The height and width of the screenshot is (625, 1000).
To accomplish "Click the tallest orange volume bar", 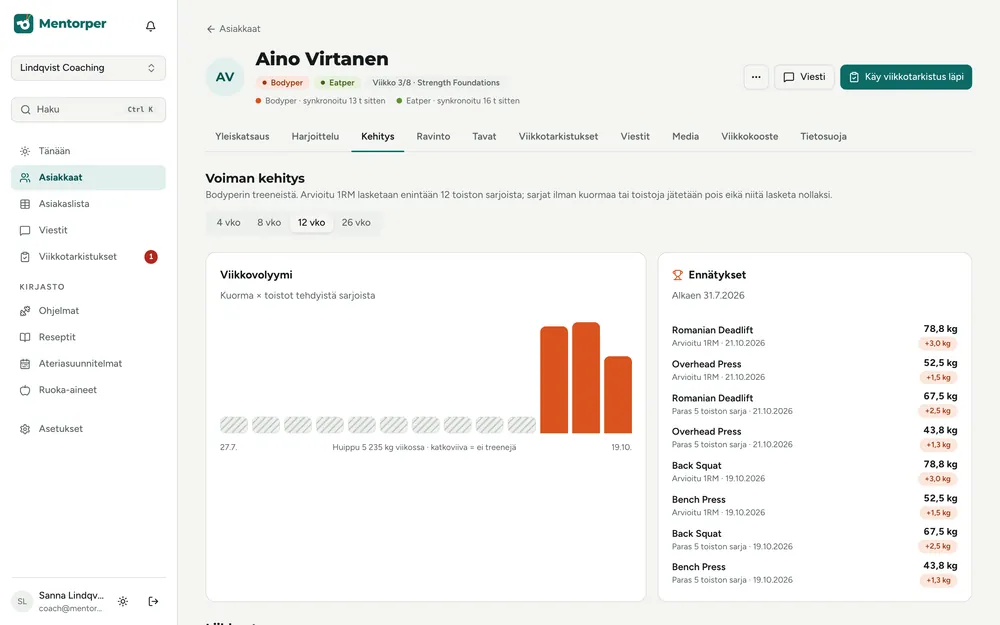I will [585, 378].
